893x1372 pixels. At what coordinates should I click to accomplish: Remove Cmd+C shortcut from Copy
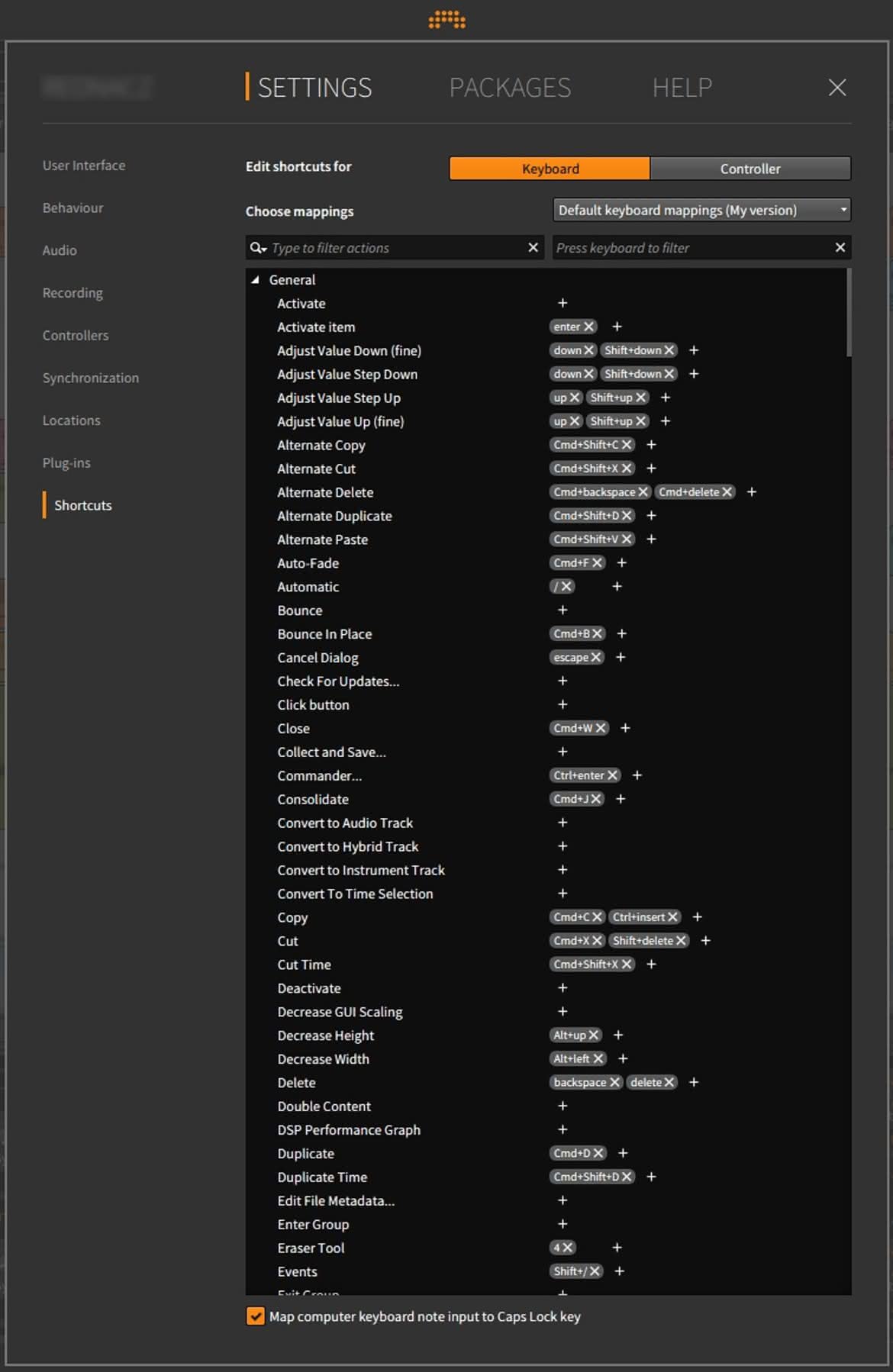[597, 917]
